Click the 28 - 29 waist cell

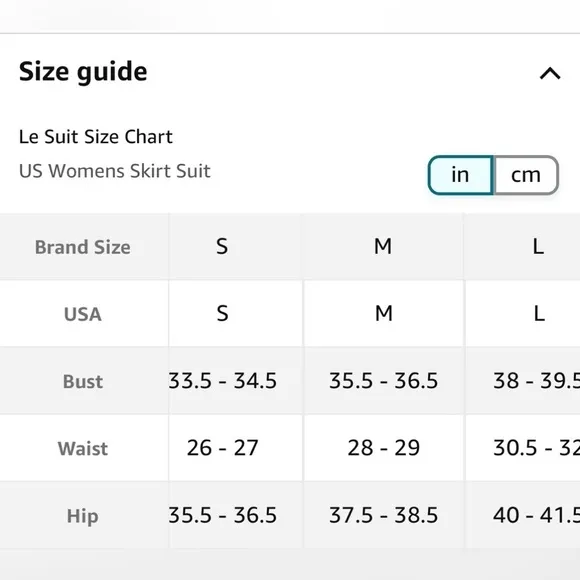pyautogui.click(x=383, y=448)
